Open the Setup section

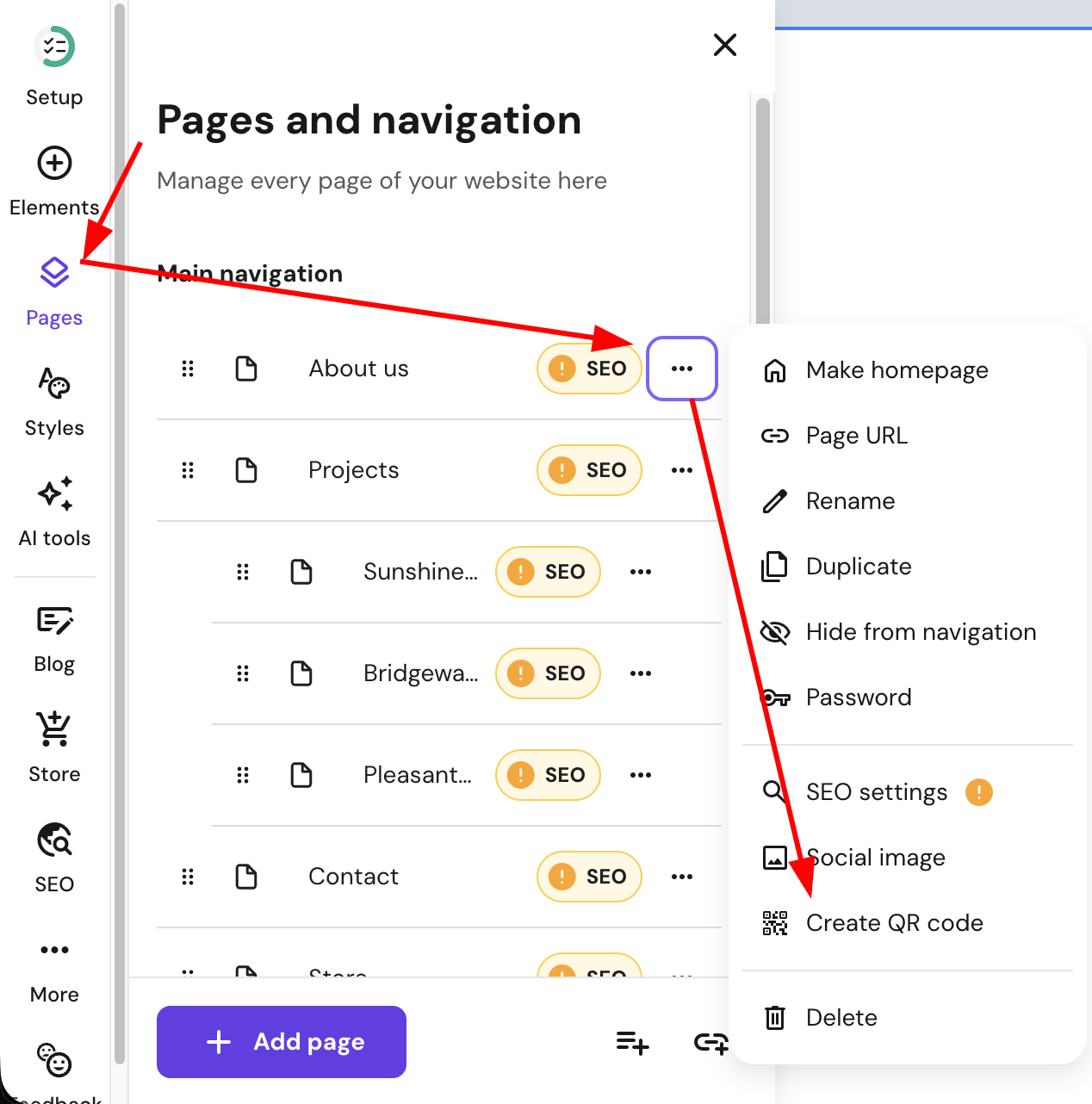click(x=54, y=46)
